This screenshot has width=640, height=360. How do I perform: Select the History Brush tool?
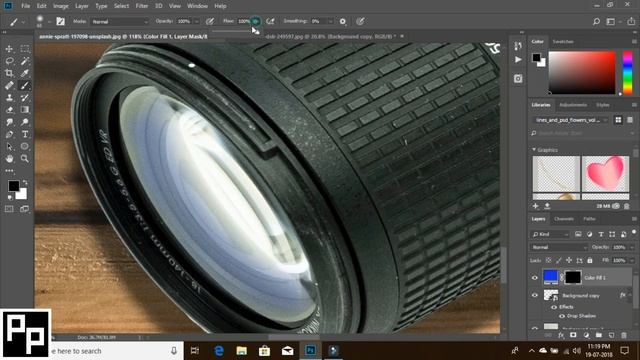pos(25,98)
